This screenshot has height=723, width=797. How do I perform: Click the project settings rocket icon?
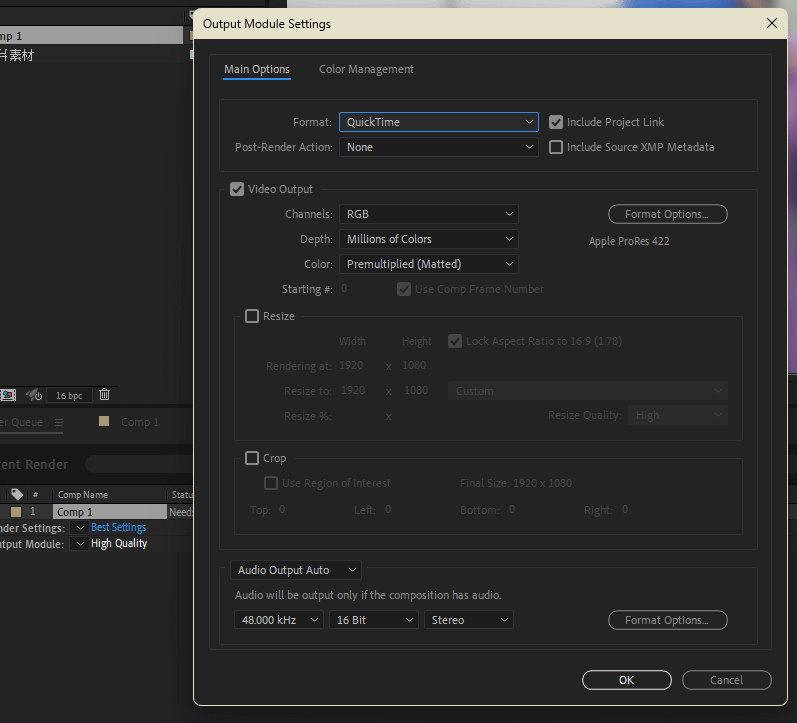[x=34, y=395]
